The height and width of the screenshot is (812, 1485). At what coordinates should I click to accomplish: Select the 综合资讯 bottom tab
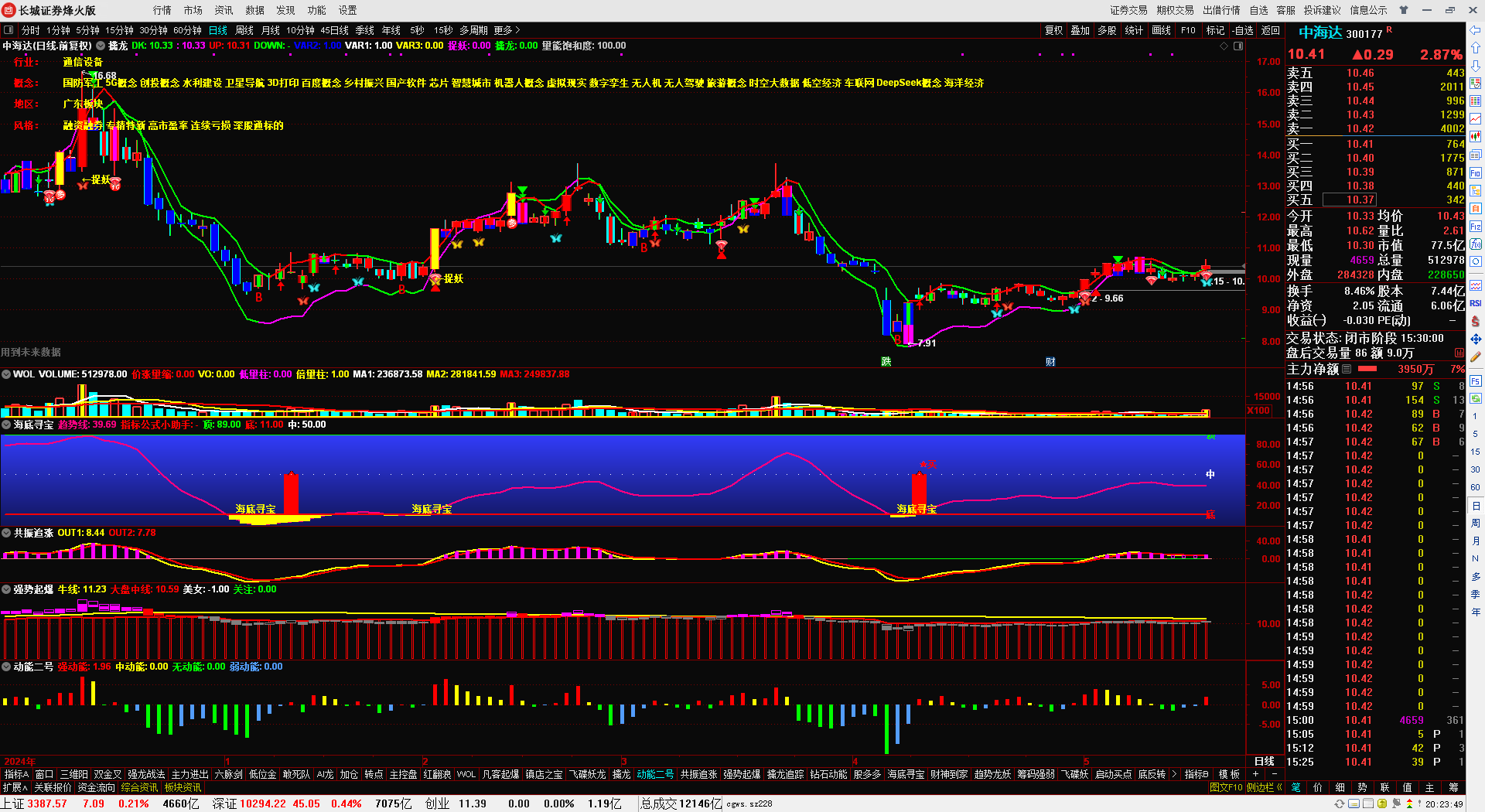139,787
